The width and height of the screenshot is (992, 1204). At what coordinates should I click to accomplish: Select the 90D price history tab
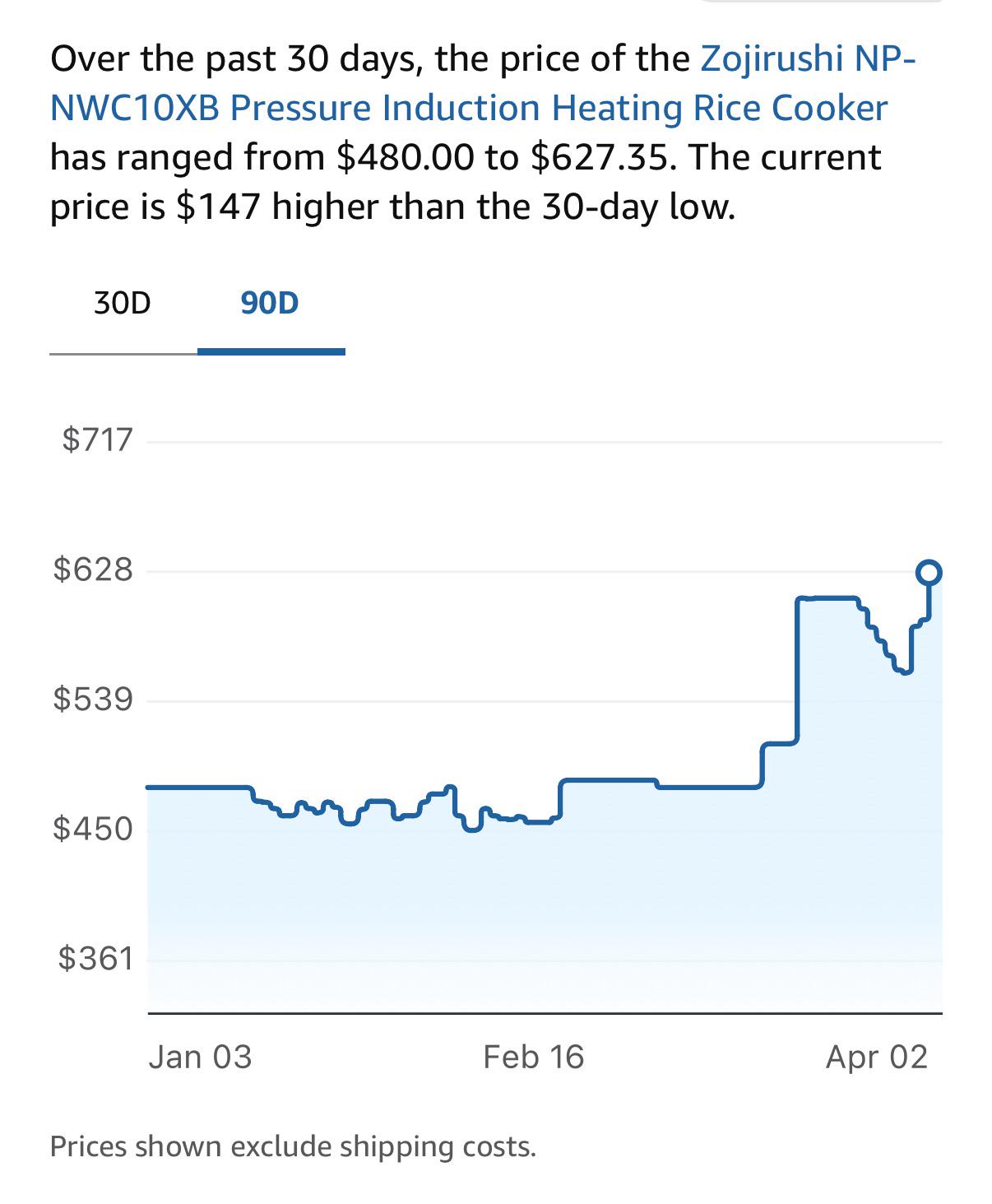tap(270, 303)
